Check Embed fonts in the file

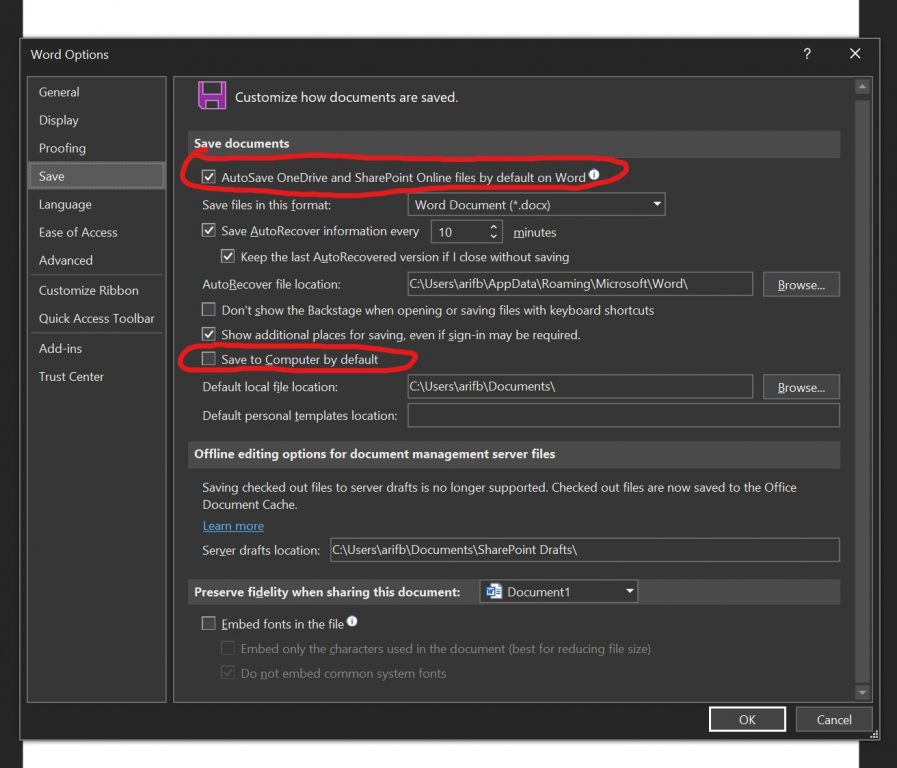point(209,624)
